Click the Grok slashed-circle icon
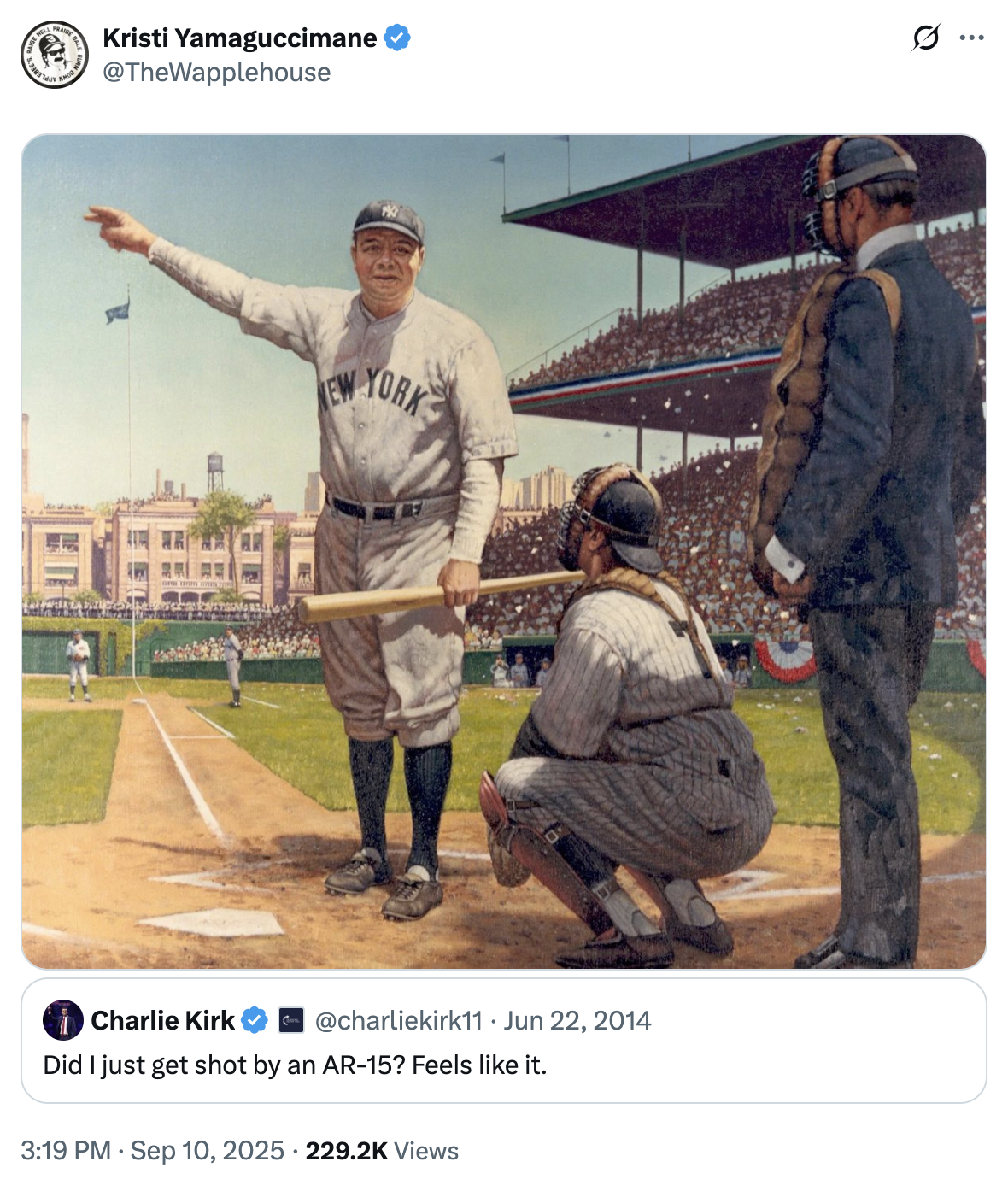 tap(925, 38)
